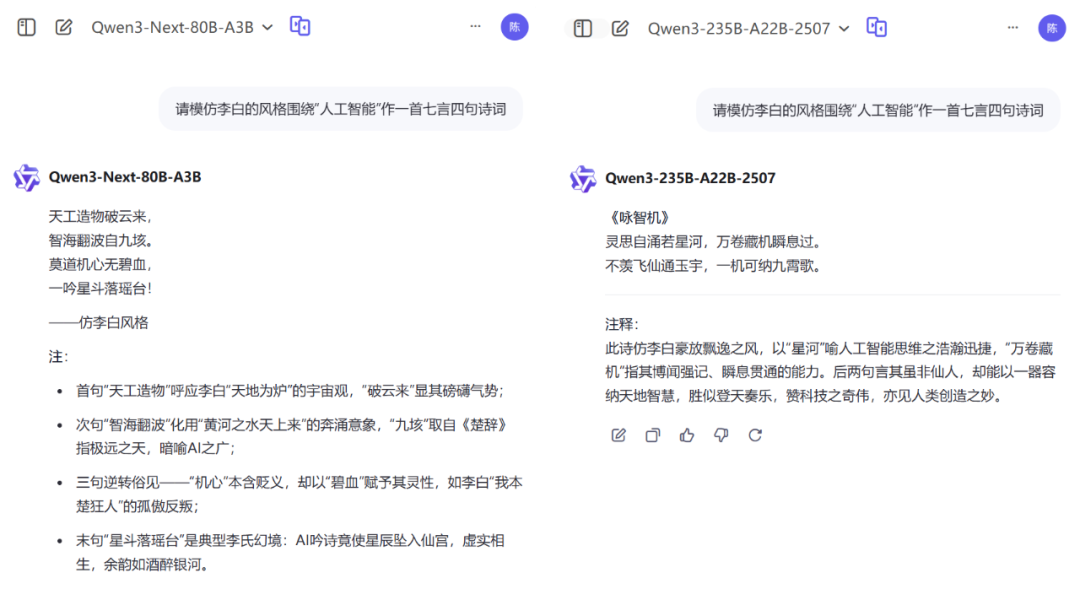Start a new chat in the left panel
Image resolution: width=1080 pixels, height=589 pixels.
coord(64,28)
